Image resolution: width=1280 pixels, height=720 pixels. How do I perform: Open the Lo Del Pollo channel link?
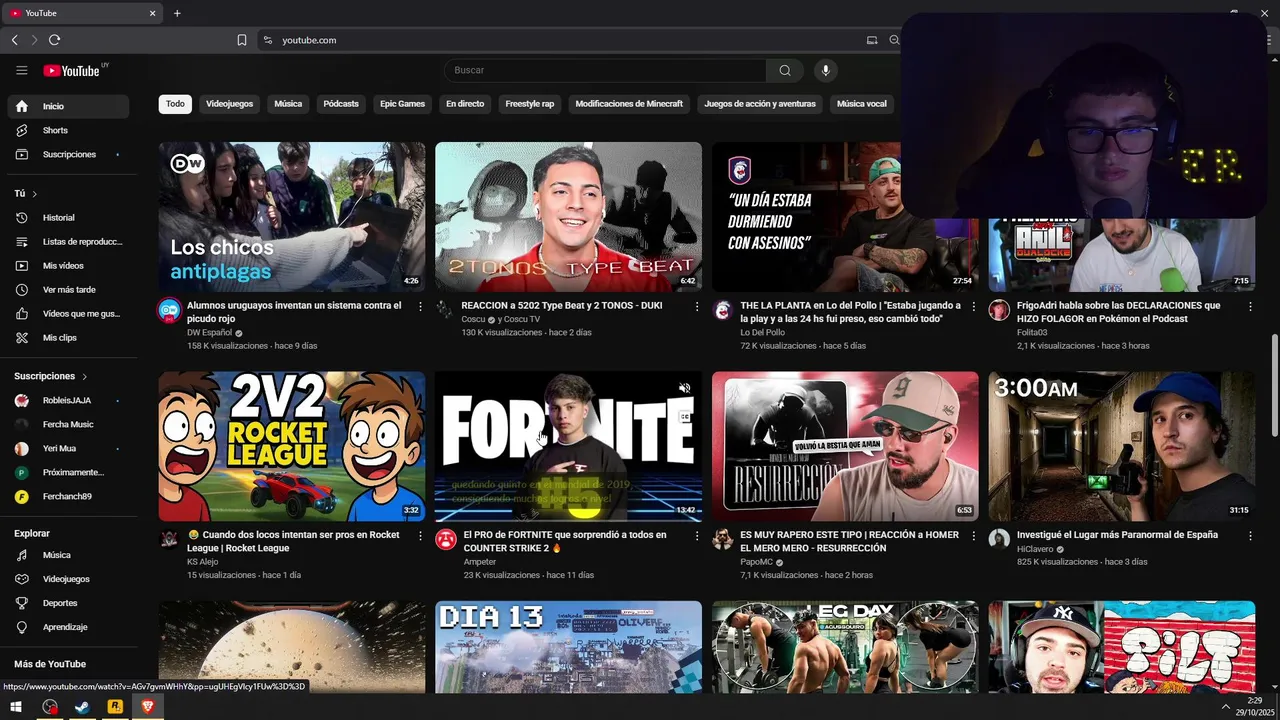[x=763, y=332]
